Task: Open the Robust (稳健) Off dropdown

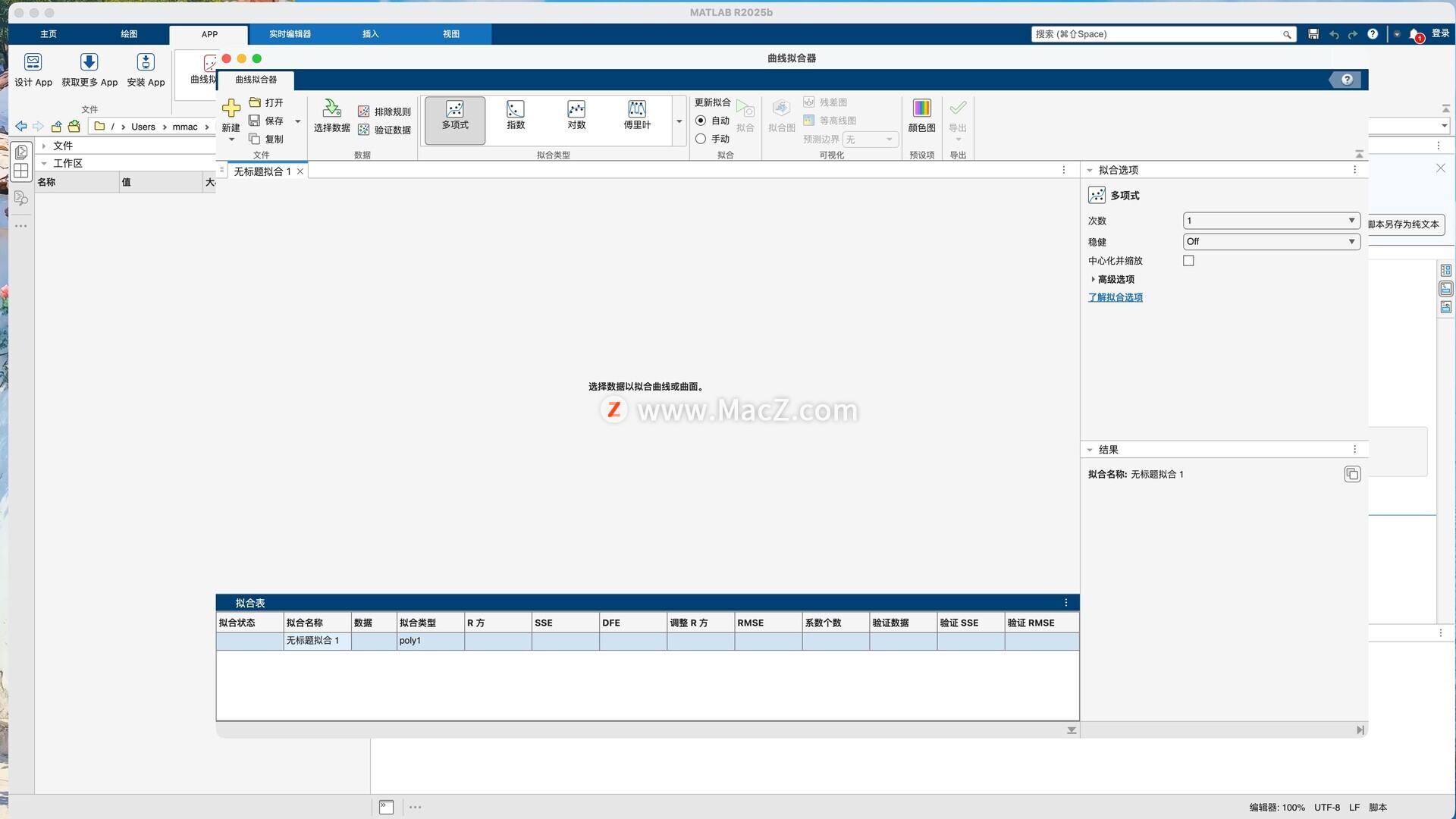Action: pos(1270,242)
